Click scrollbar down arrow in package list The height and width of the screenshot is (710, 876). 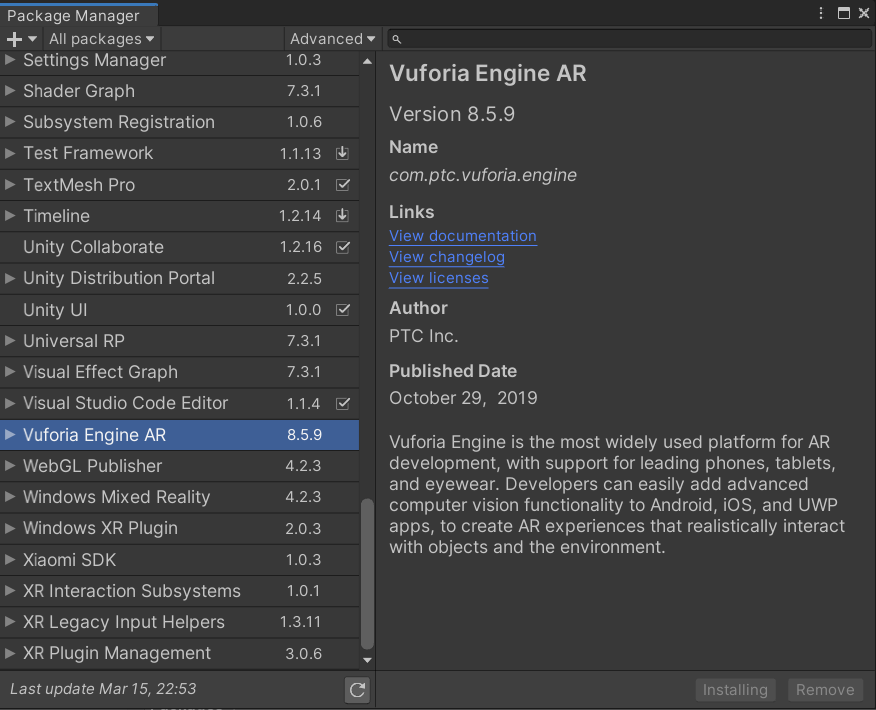(x=367, y=660)
